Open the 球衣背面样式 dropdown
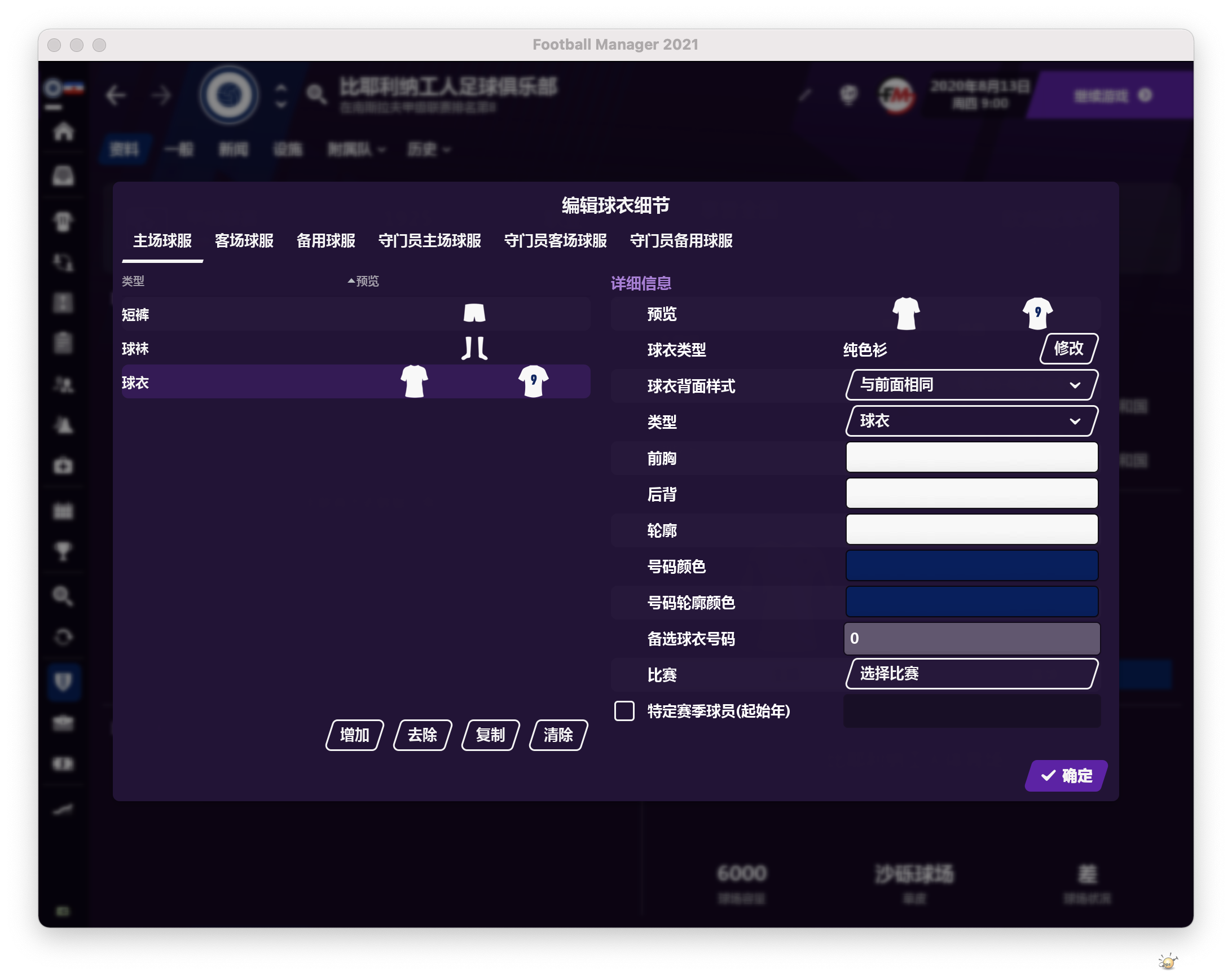 (971, 385)
